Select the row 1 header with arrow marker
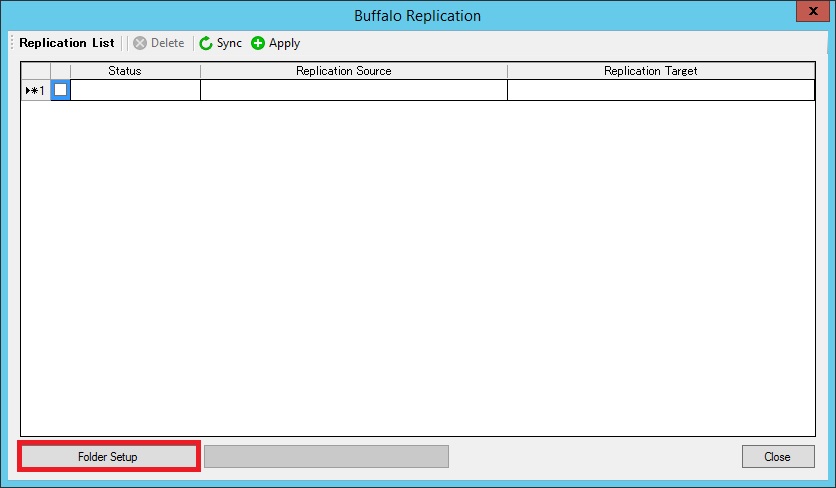This screenshot has height=488, width=836. coord(35,90)
